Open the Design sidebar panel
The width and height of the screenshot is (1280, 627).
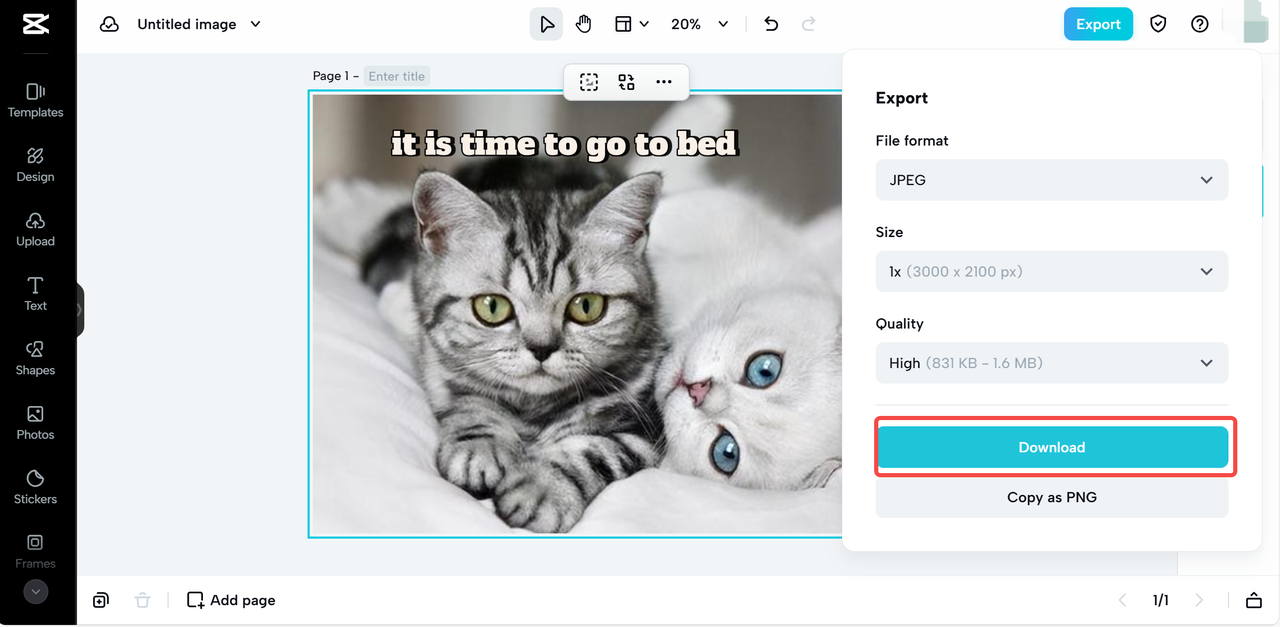(x=36, y=165)
